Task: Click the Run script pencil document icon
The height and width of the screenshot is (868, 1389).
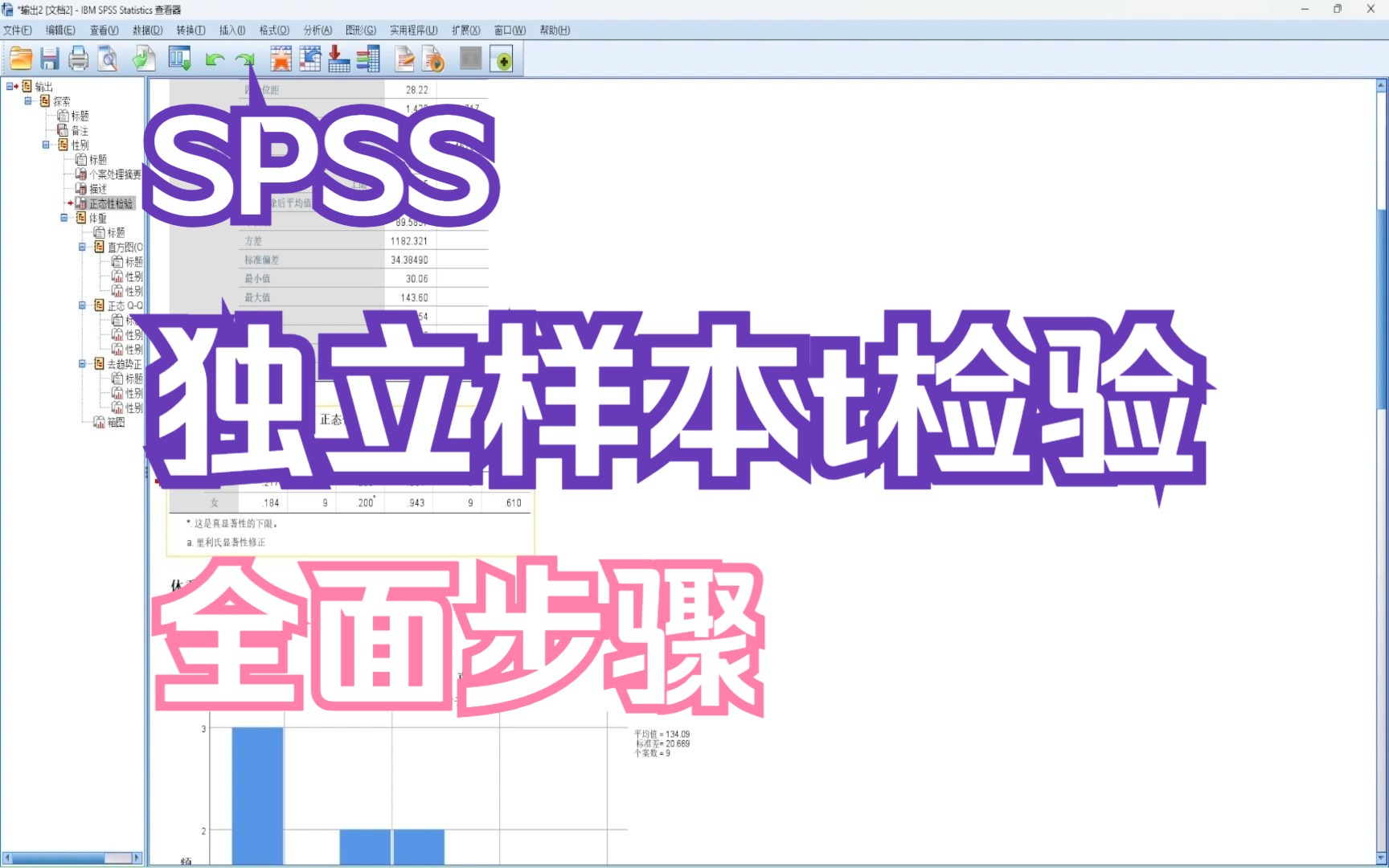Action: point(405,59)
